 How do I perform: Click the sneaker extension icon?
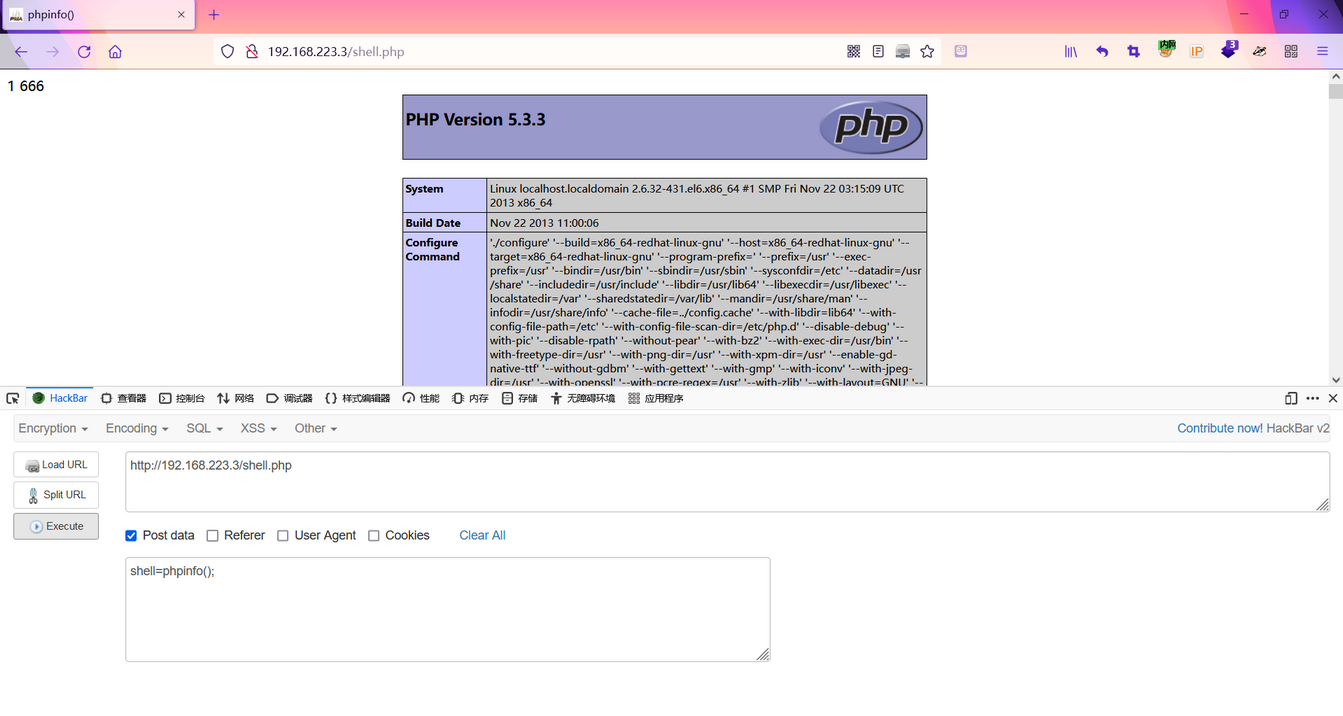point(1260,52)
